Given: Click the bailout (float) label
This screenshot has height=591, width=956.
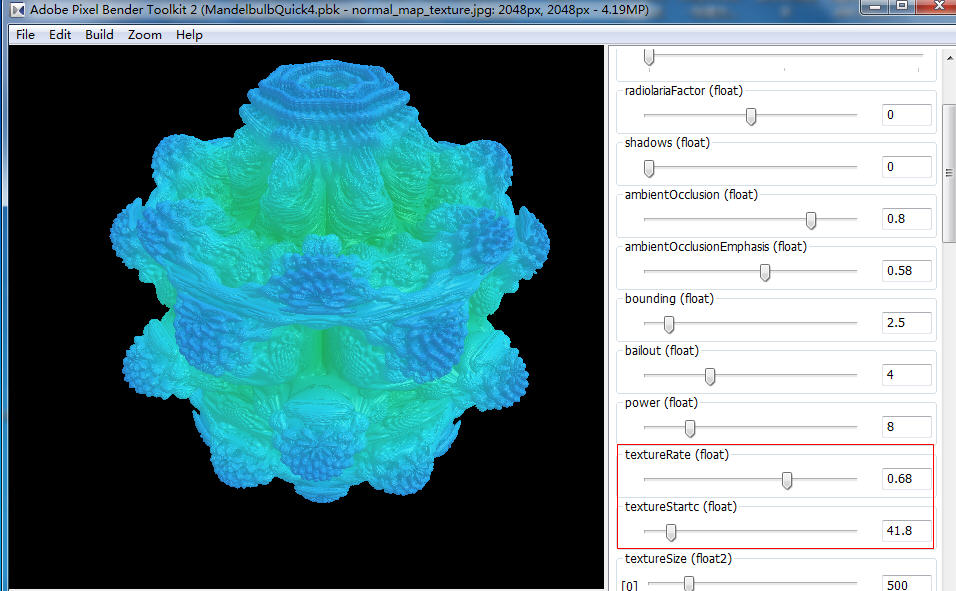Looking at the screenshot, I should click(x=662, y=351).
